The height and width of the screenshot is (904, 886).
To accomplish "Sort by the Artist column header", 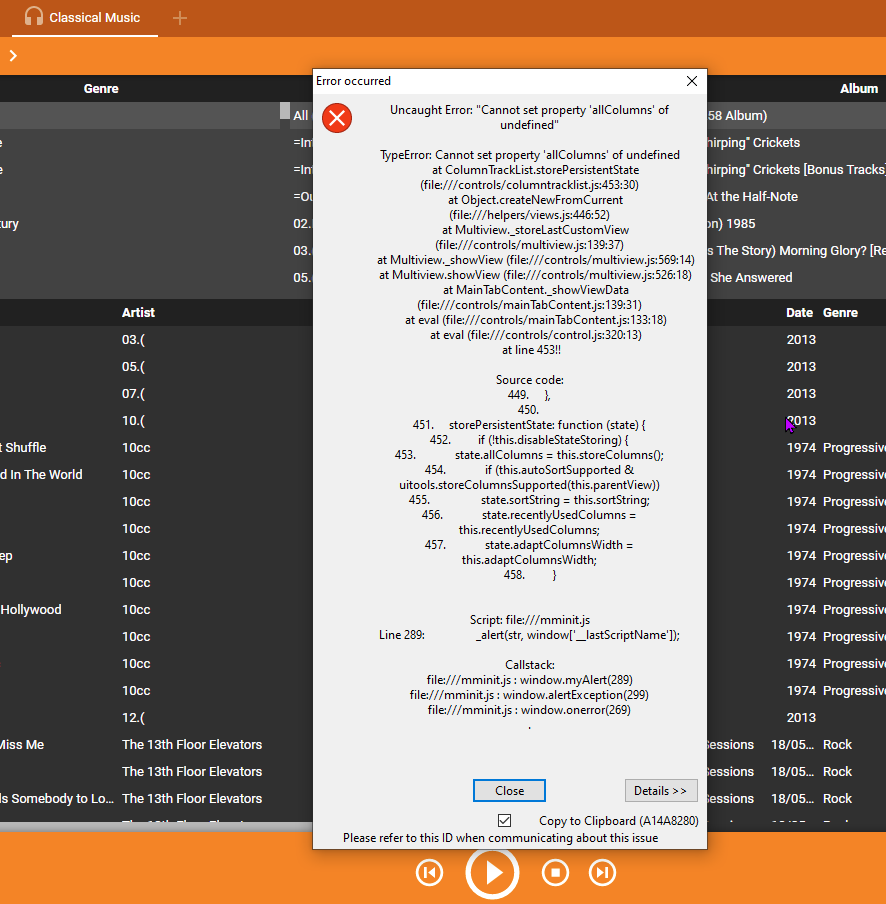I will click(x=138, y=313).
